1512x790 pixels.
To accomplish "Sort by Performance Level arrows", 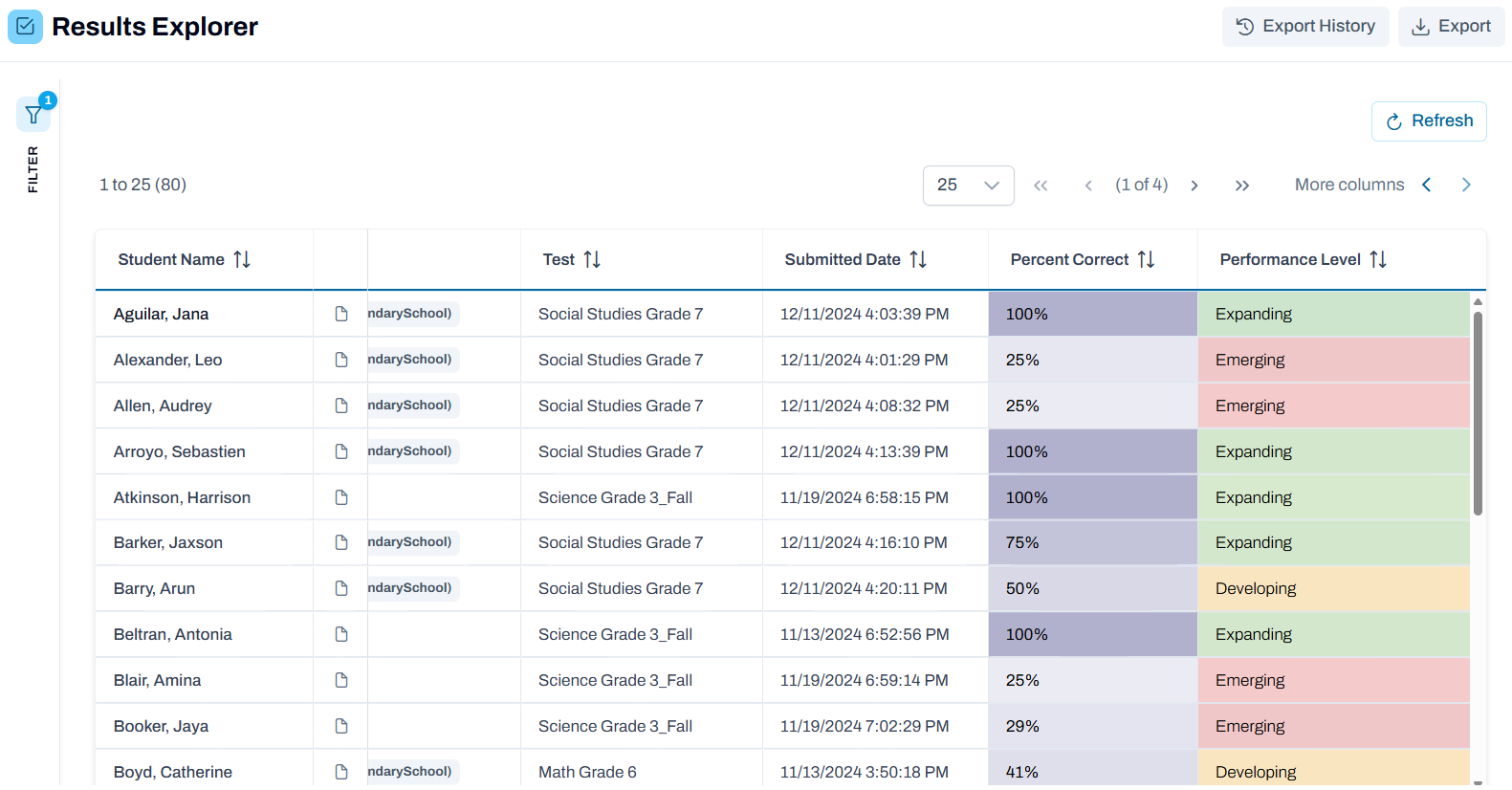I will (1378, 259).
